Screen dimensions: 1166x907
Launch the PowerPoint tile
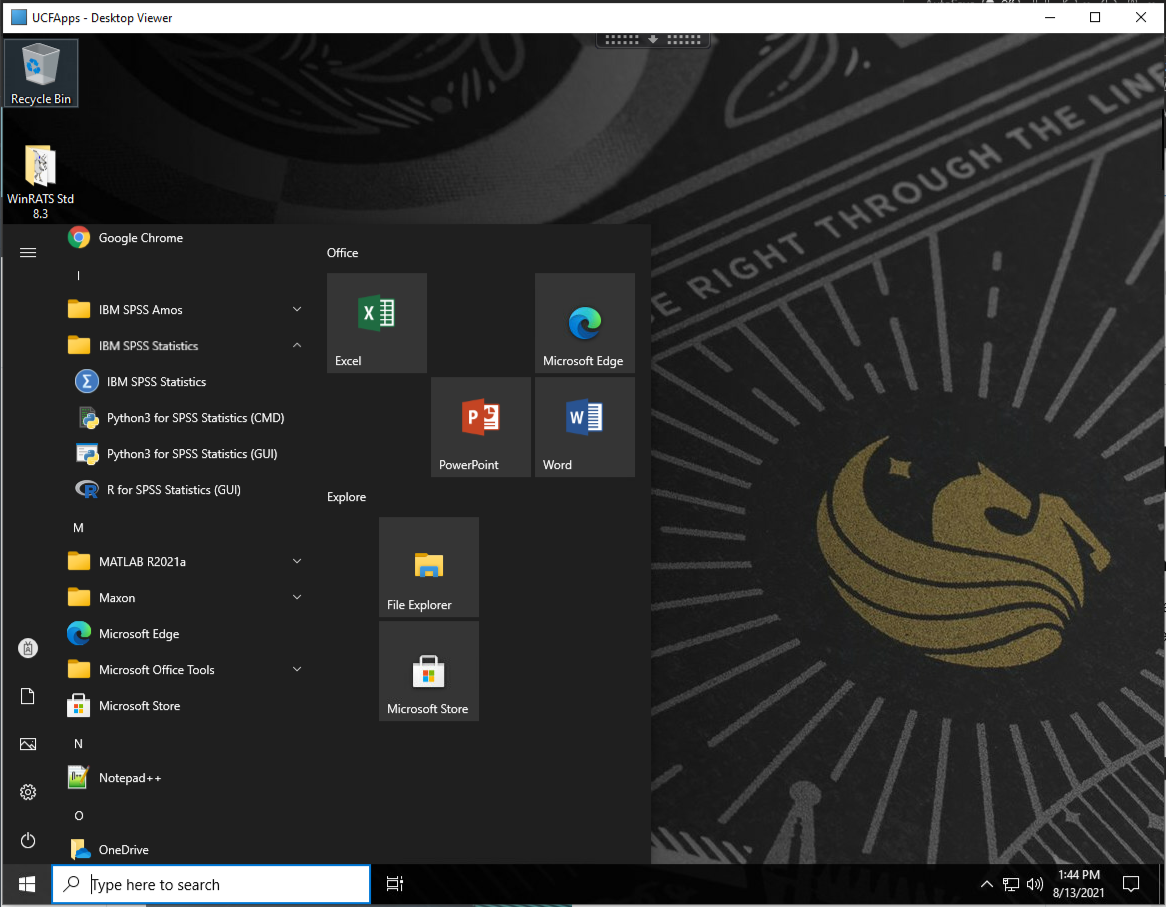(x=481, y=427)
